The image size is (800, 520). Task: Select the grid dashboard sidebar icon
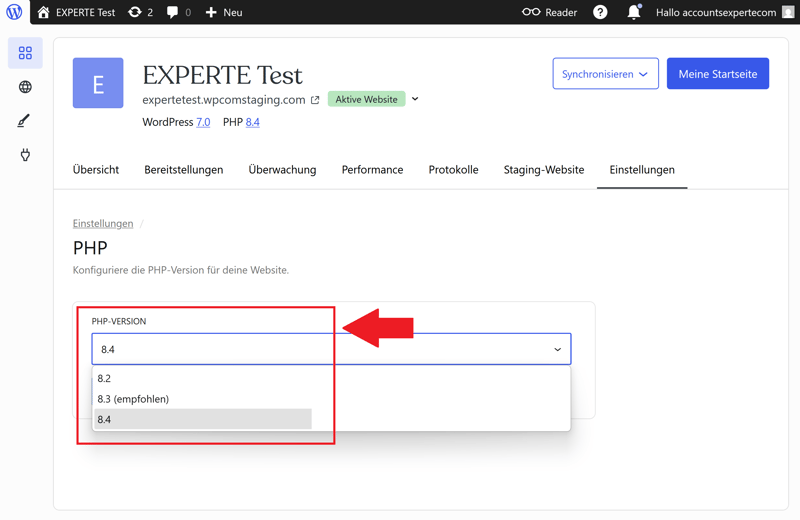tap(25, 53)
